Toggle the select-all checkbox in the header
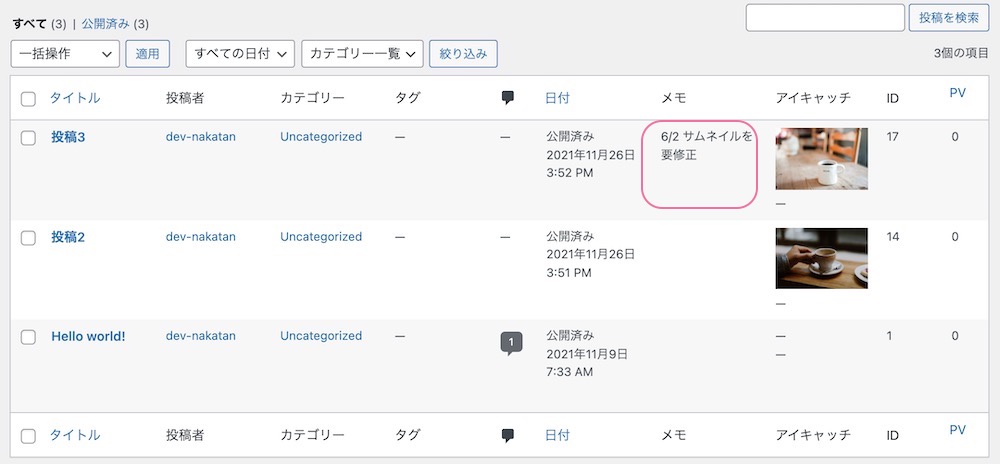 click(x=28, y=99)
